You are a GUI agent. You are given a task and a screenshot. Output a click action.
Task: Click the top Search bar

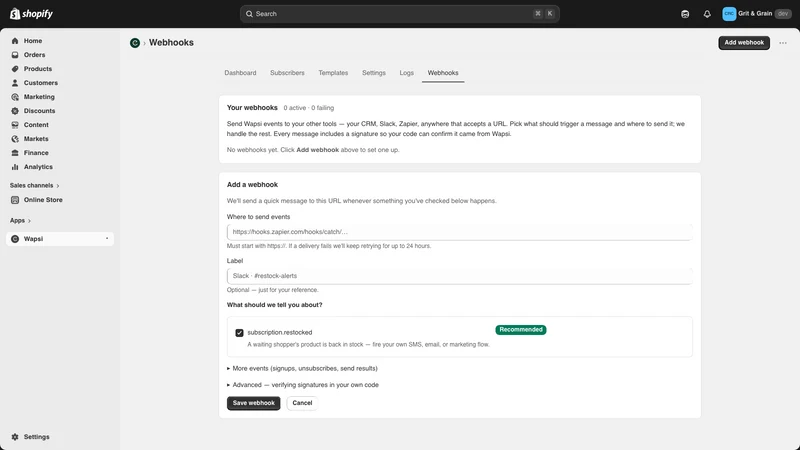pos(399,14)
